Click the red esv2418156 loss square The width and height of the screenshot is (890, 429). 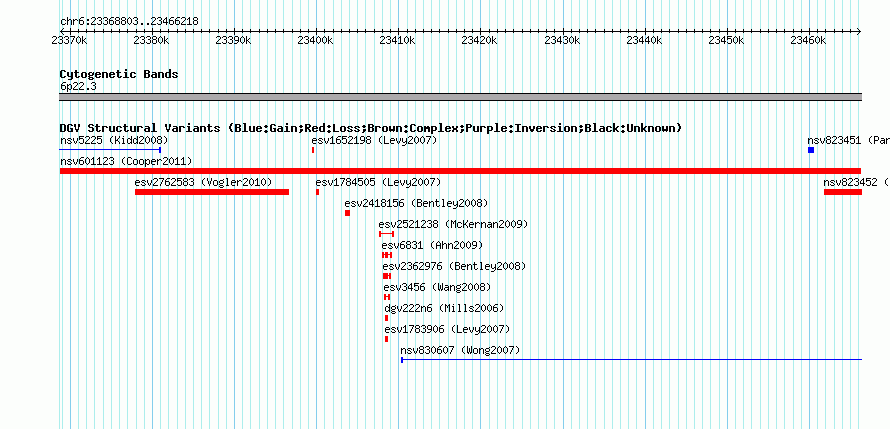pyautogui.click(x=347, y=213)
